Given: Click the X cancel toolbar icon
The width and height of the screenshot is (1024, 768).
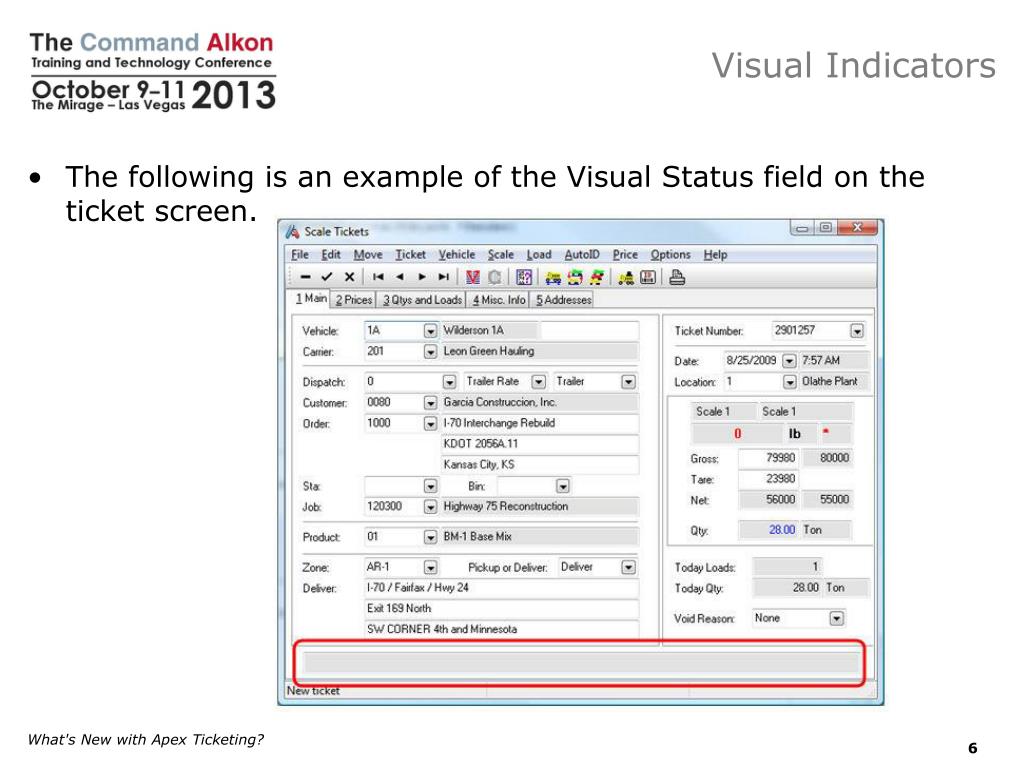Looking at the screenshot, I should click(x=349, y=277).
